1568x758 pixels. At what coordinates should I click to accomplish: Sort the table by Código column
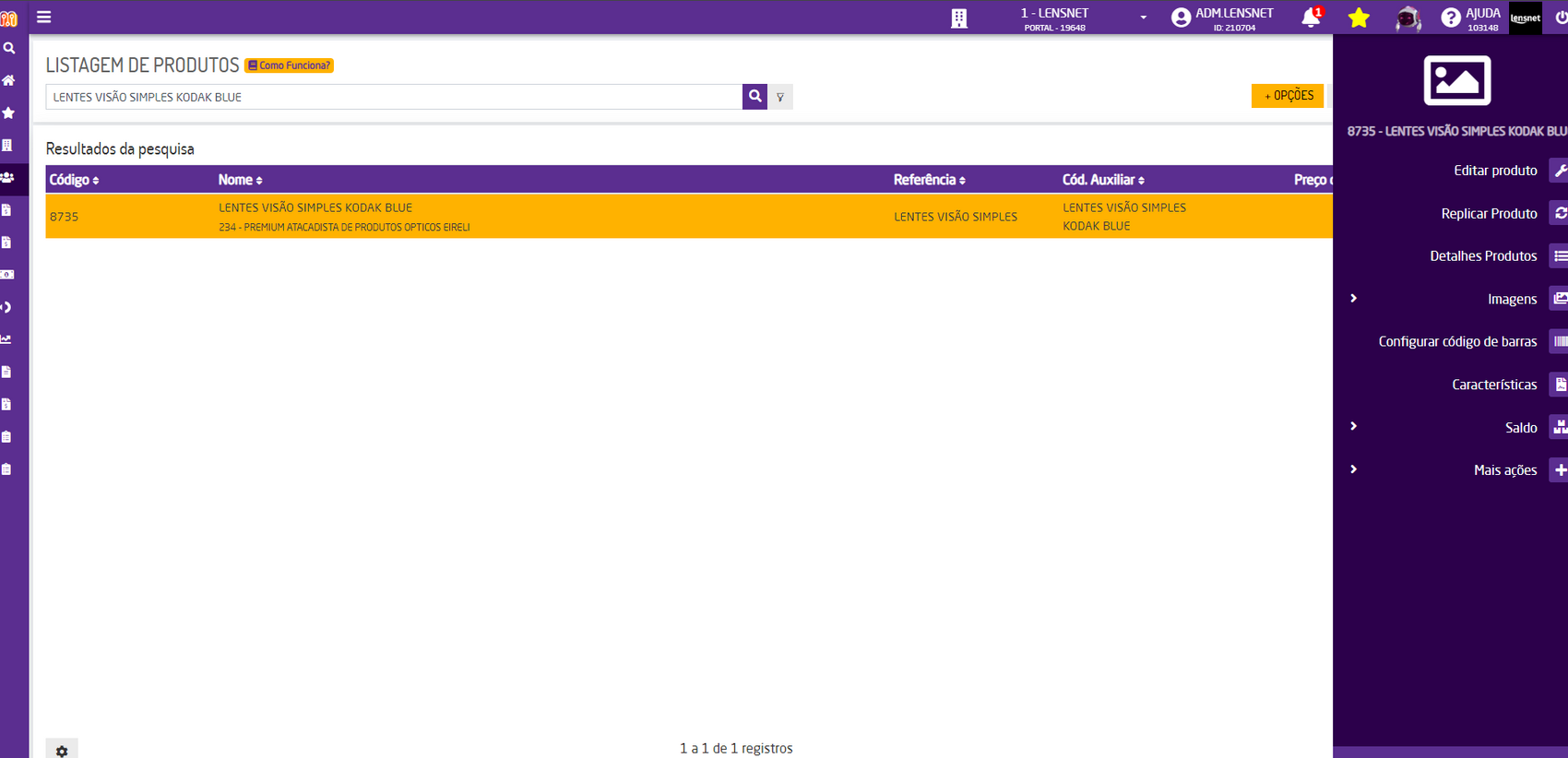click(74, 180)
